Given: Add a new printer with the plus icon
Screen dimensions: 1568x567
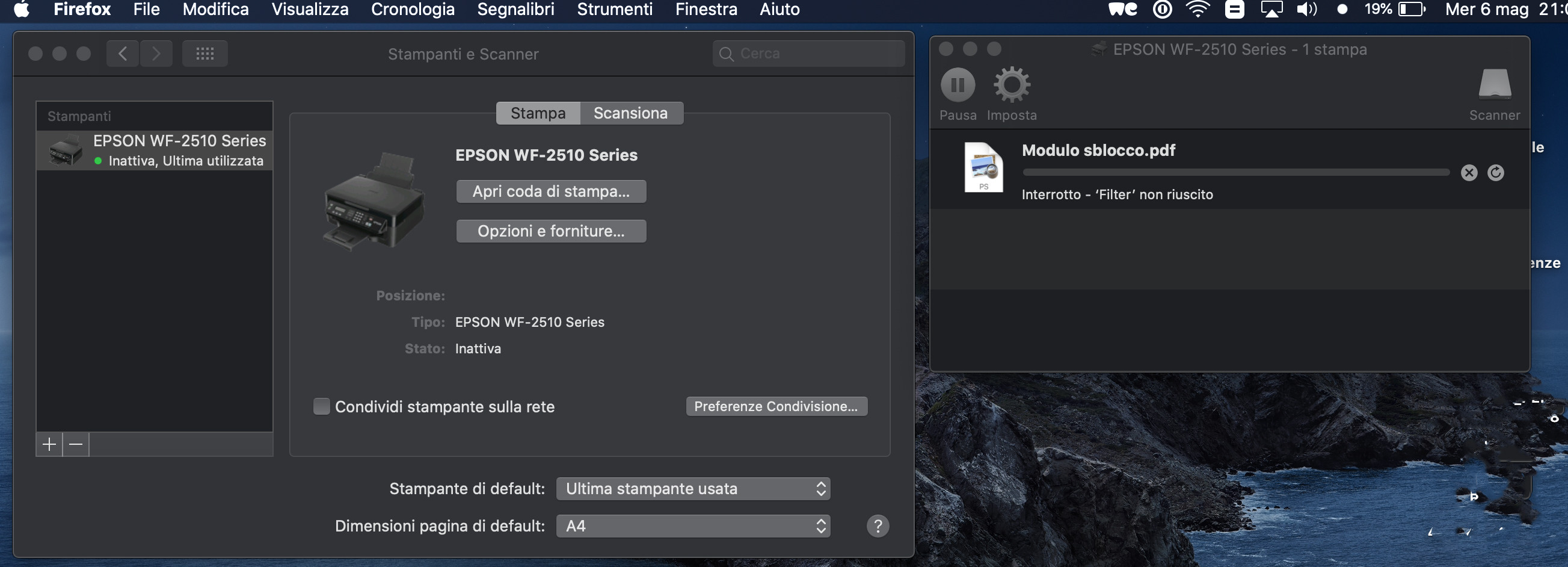Looking at the screenshot, I should point(48,444).
